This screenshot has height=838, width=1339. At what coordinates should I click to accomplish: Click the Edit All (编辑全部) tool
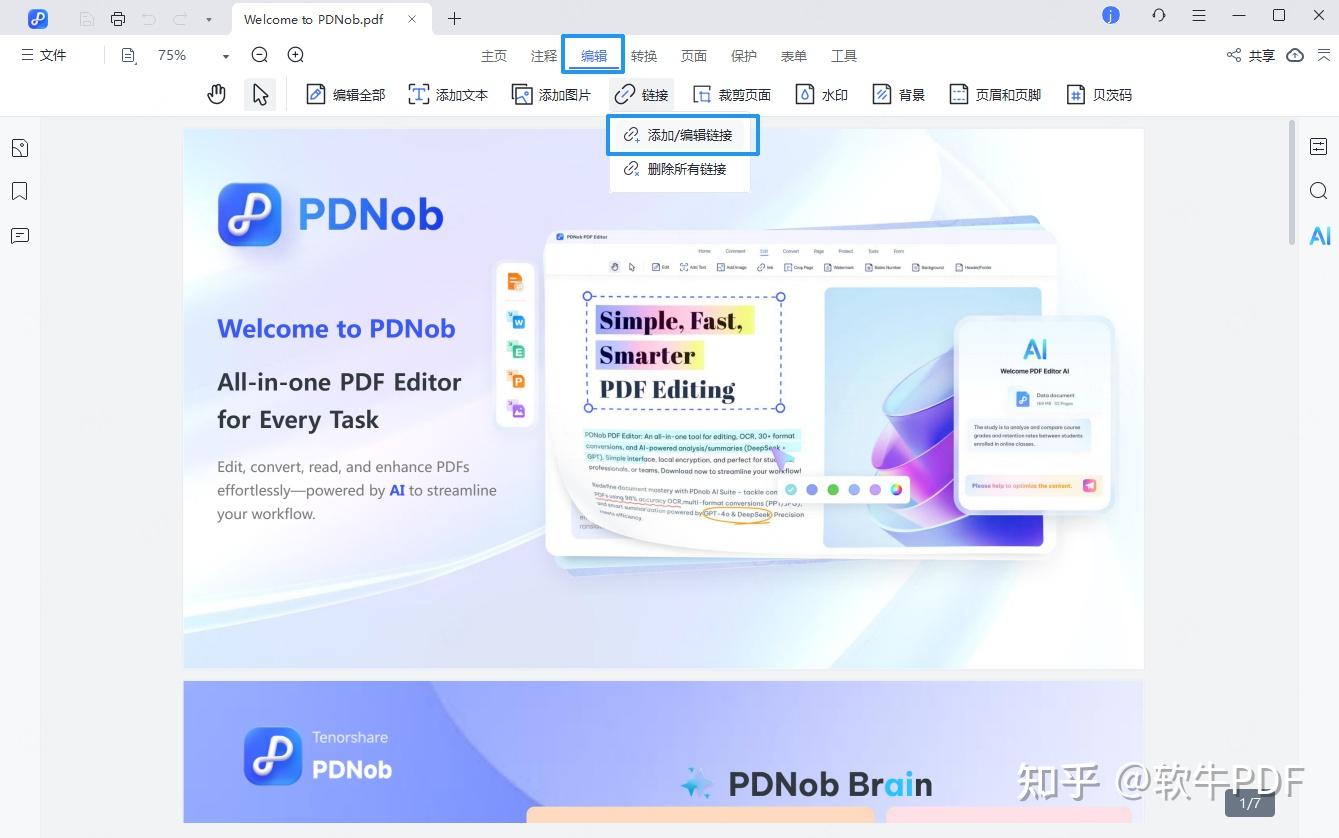point(346,95)
